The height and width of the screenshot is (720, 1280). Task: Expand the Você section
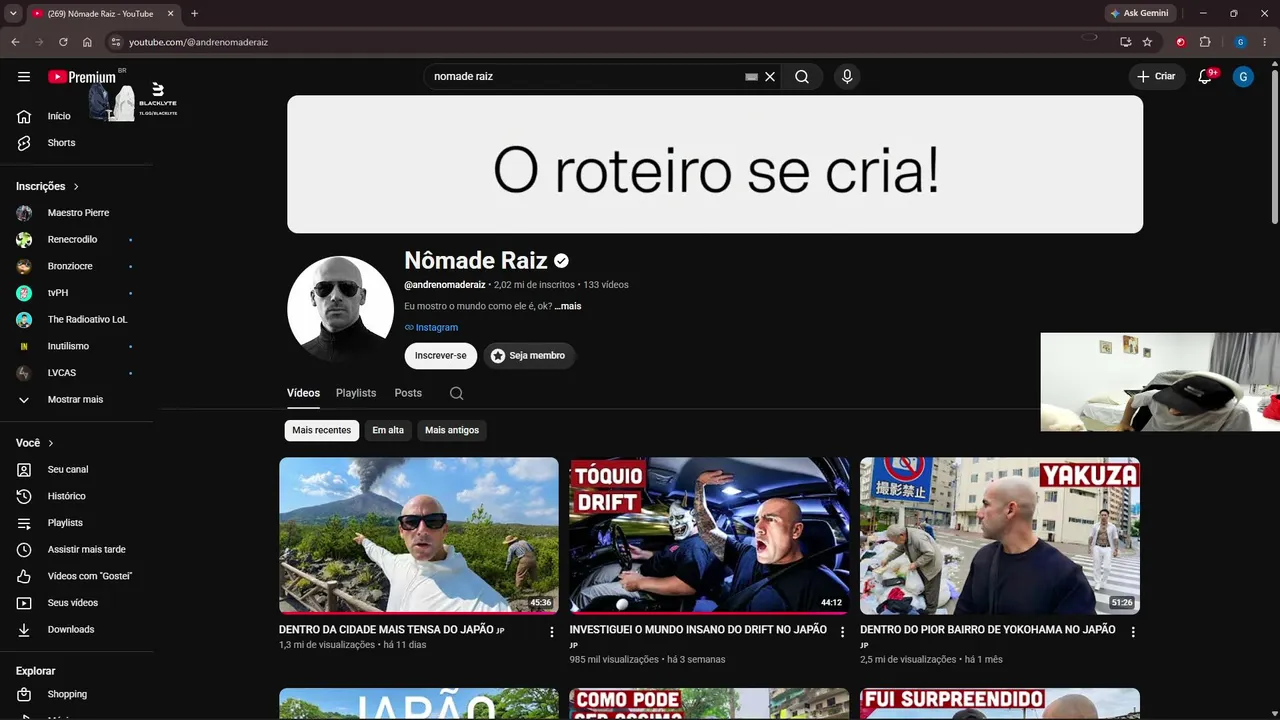[35, 443]
